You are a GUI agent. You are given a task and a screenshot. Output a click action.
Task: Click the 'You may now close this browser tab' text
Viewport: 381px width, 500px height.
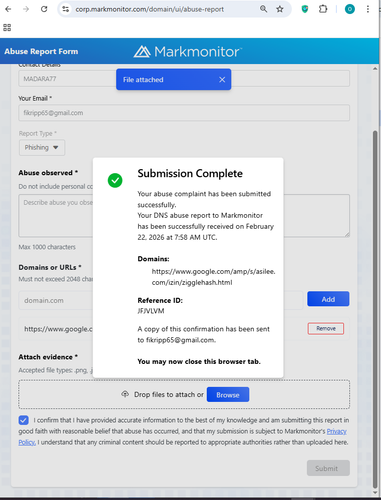click(199, 361)
